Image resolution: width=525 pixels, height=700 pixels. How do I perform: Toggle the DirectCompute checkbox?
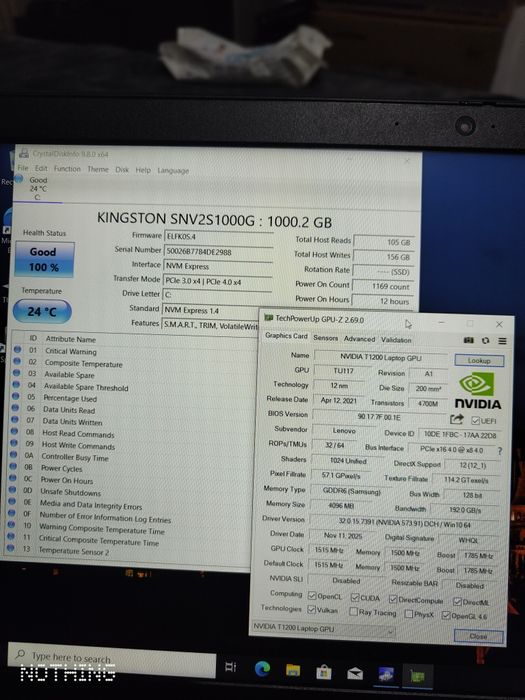393,599
